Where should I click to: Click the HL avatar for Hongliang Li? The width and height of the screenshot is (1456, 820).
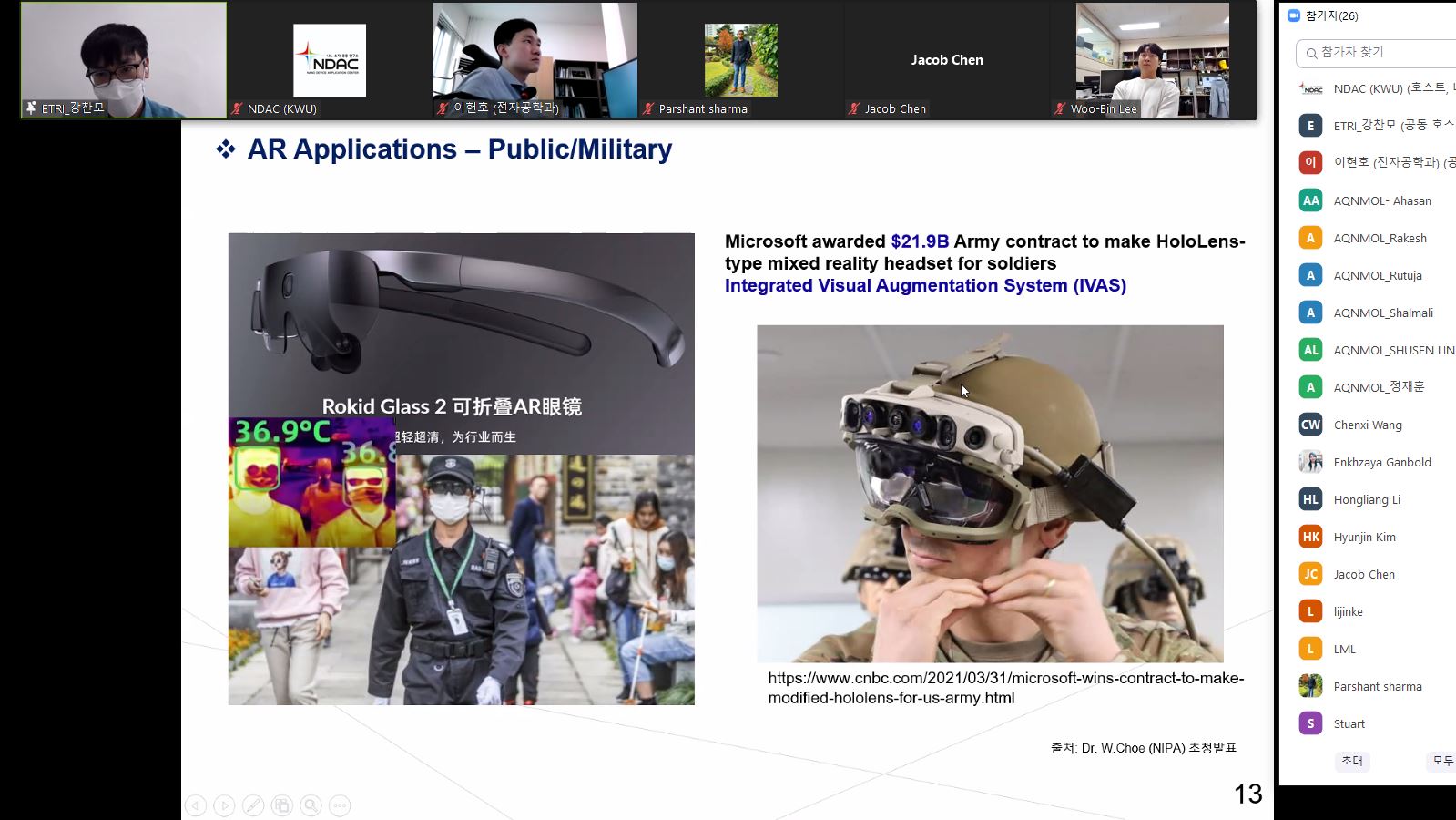coord(1310,499)
